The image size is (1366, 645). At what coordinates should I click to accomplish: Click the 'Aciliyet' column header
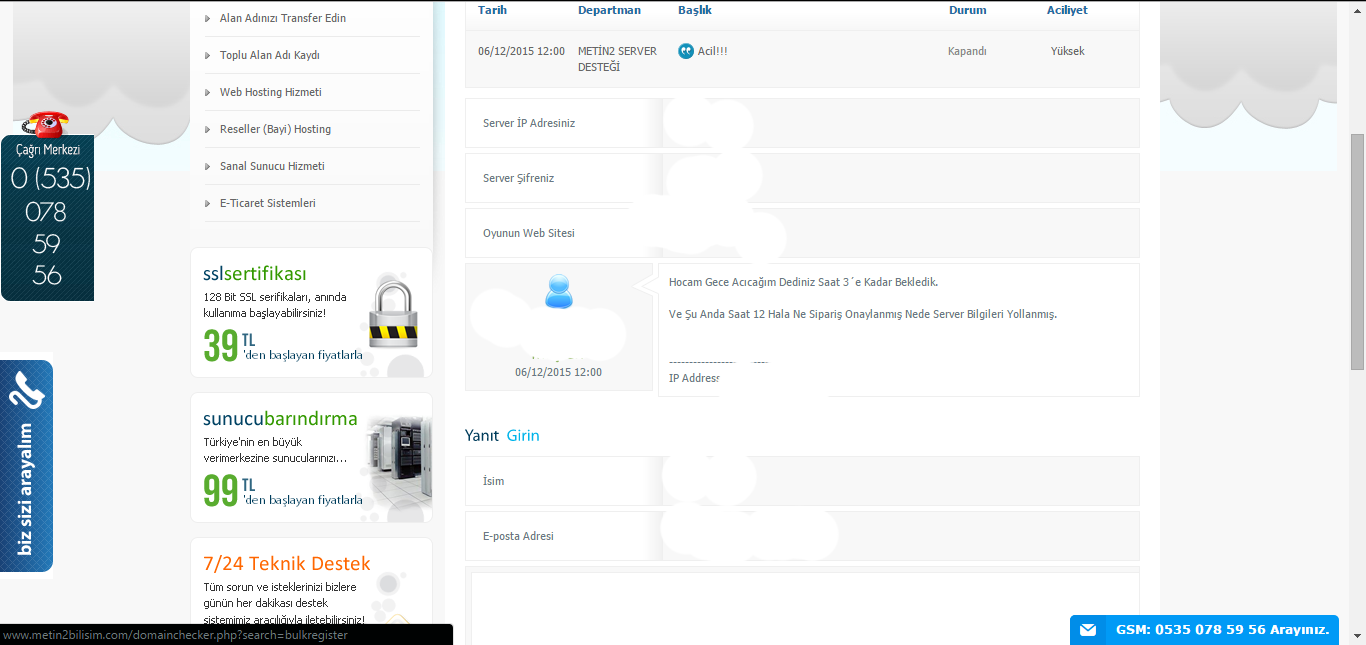1067,10
